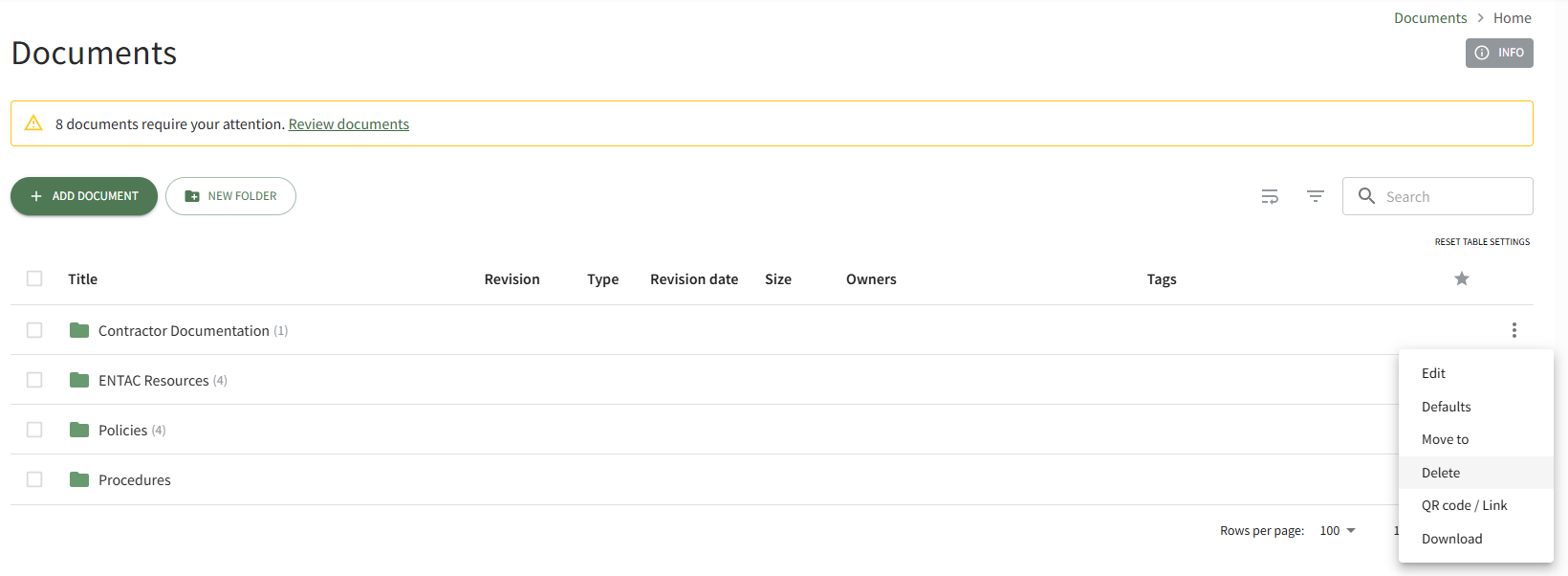
Task: Click the text wrap icon beside the filter
Action: click(1270, 196)
